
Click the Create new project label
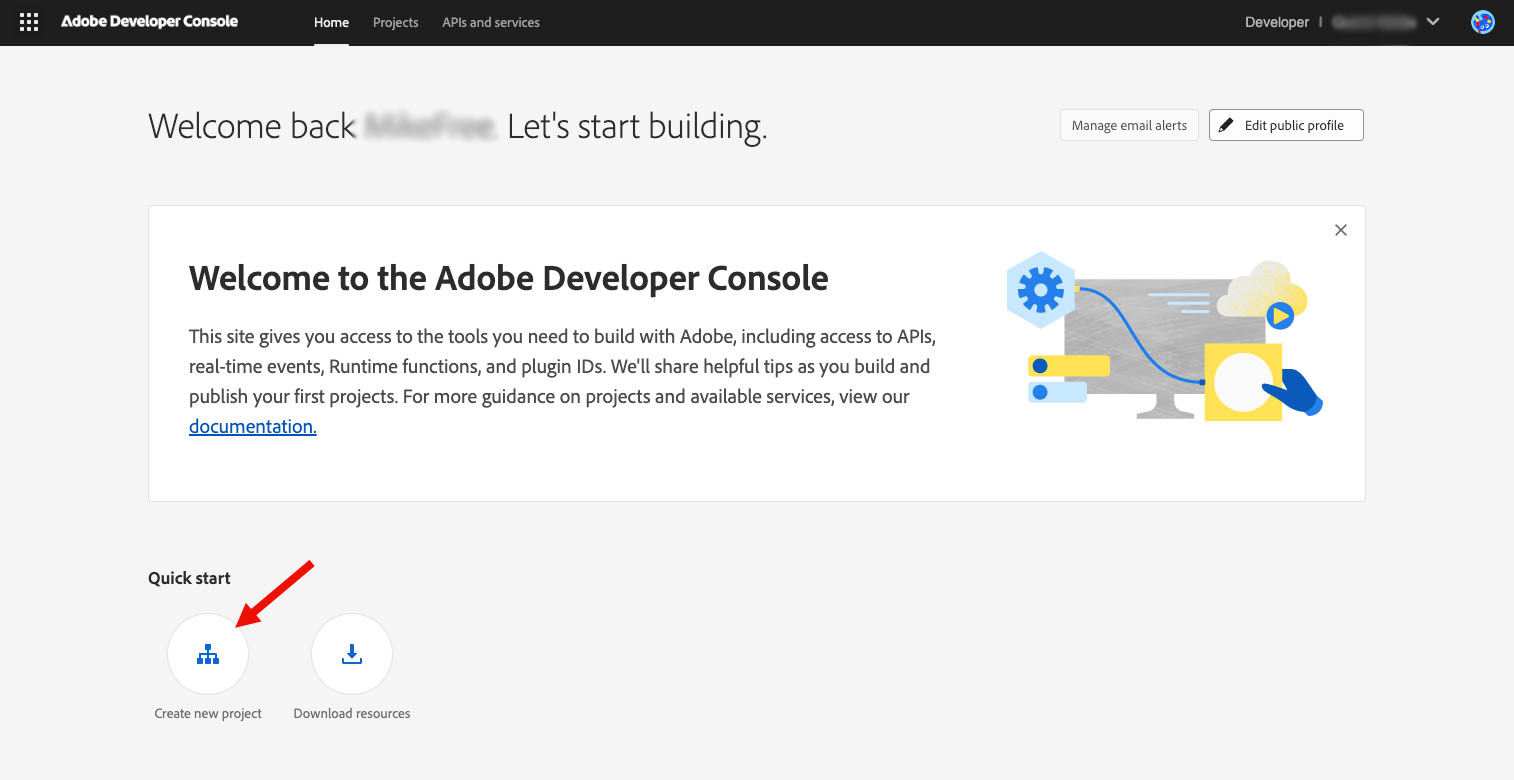(x=207, y=713)
